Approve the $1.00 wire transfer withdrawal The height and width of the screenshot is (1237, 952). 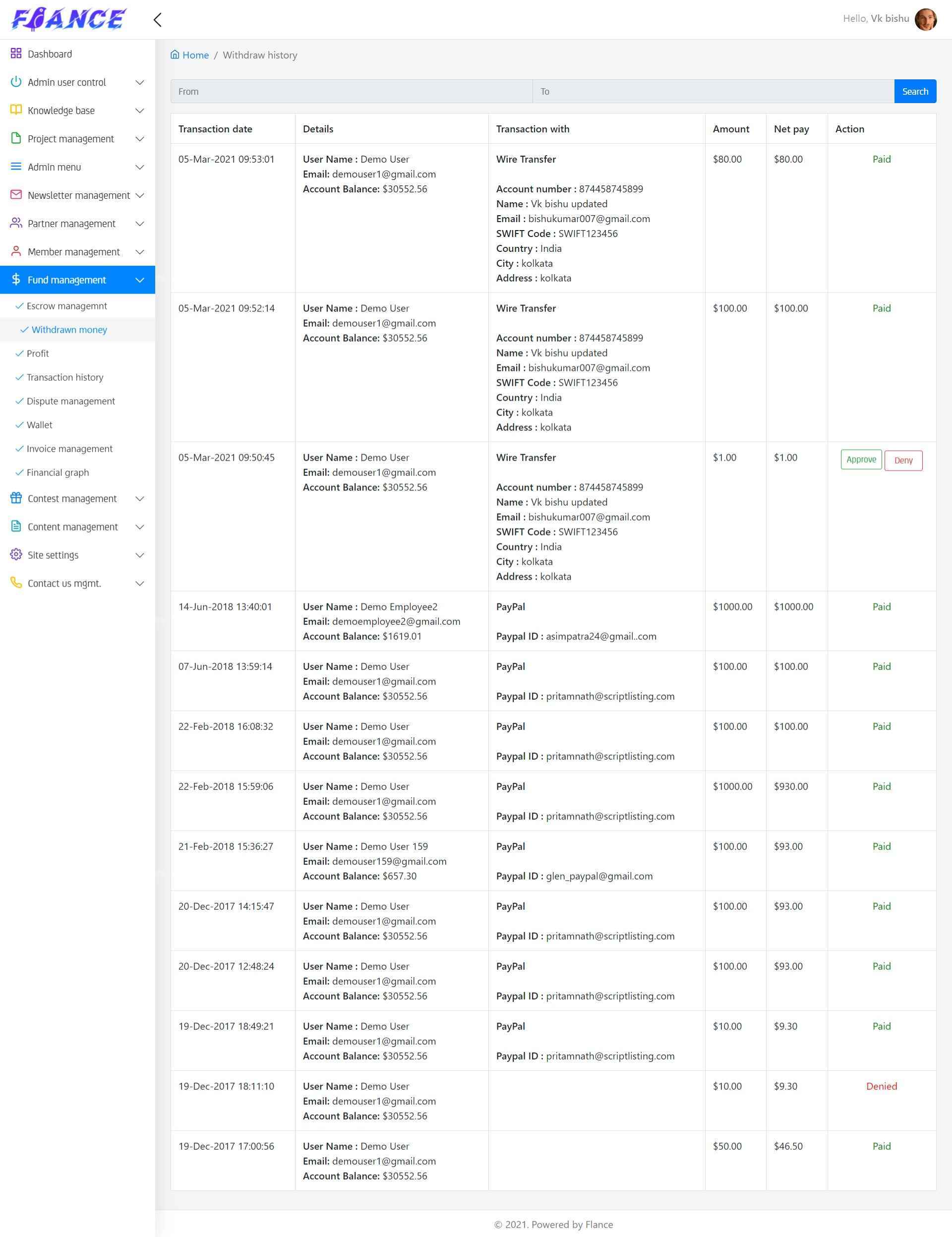861,460
